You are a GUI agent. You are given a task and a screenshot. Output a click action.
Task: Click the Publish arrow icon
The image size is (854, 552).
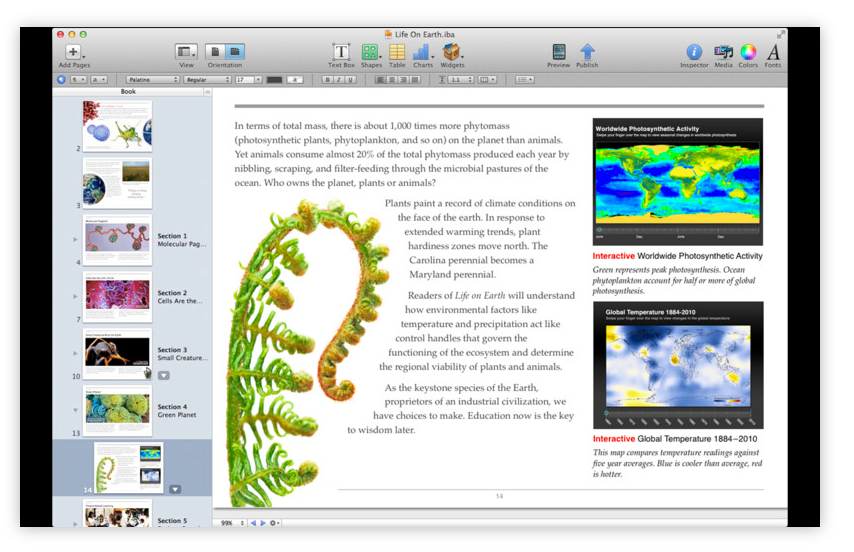[587, 52]
